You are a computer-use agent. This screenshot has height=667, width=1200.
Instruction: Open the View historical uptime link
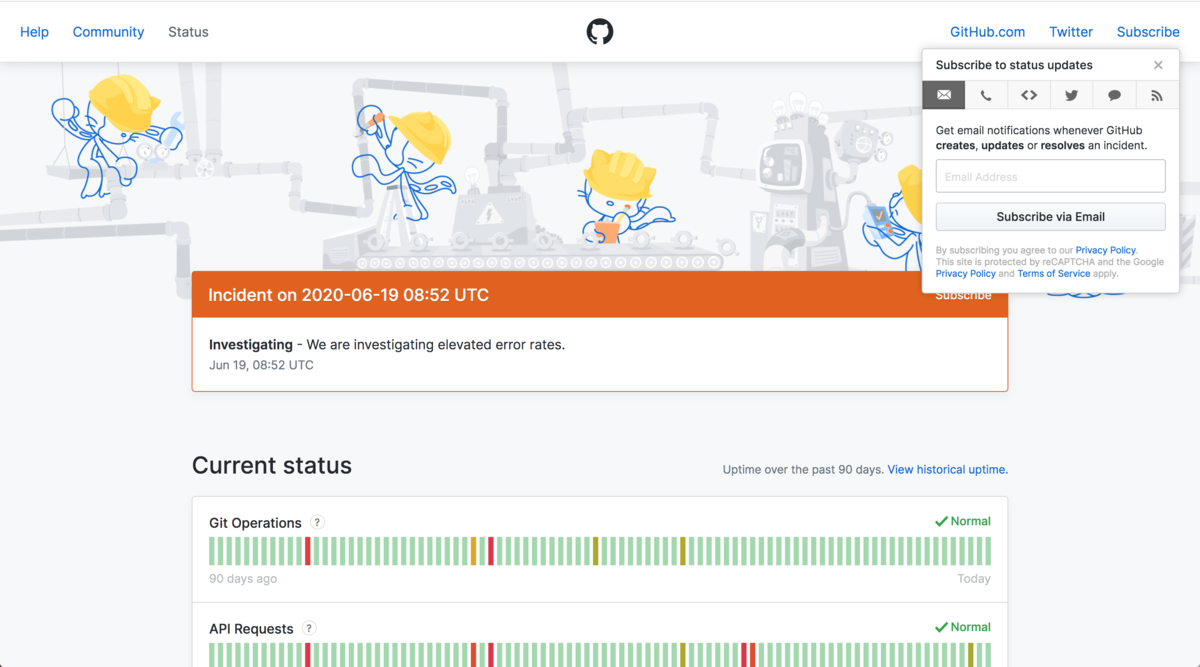(946, 468)
